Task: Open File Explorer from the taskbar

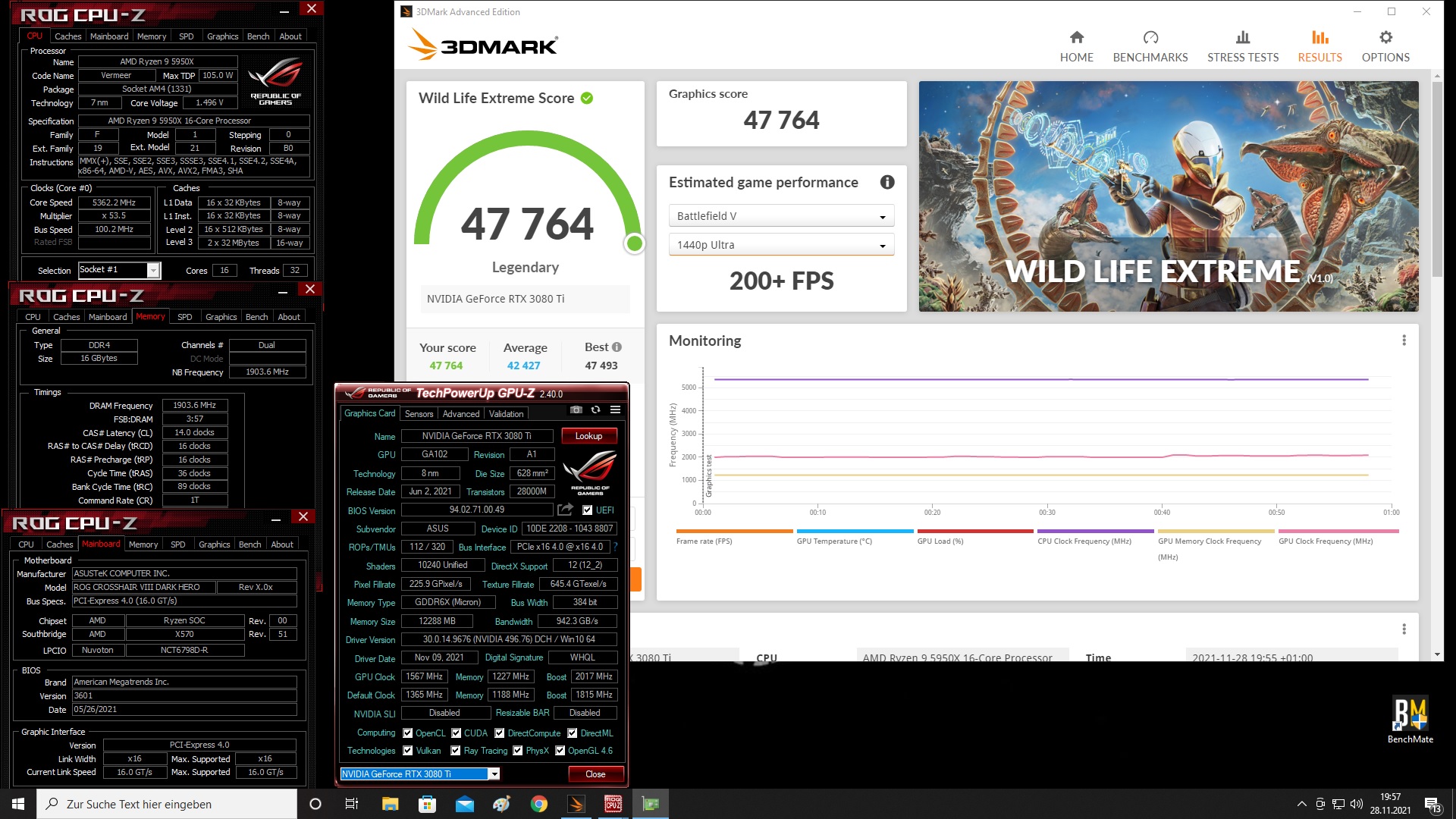Action: pyautogui.click(x=390, y=804)
